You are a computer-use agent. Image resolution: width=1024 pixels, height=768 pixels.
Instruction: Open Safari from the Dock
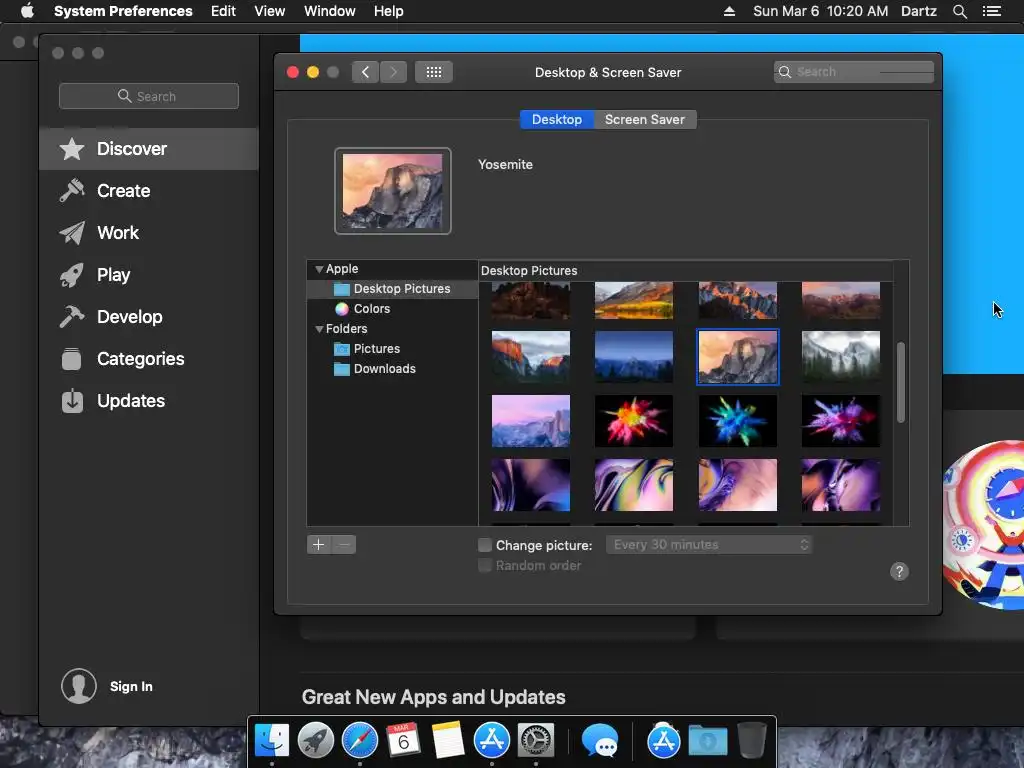[360, 741]
